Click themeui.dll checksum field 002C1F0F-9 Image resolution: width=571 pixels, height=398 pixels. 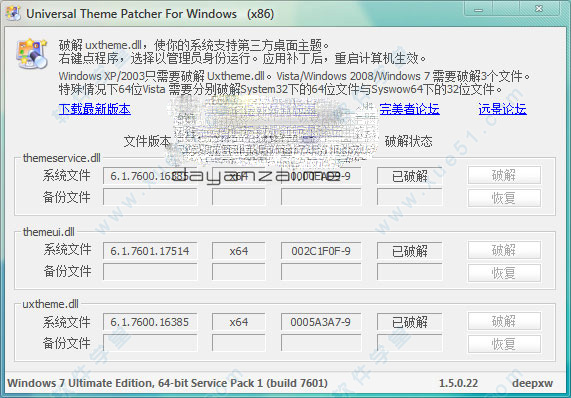(321, 251)
